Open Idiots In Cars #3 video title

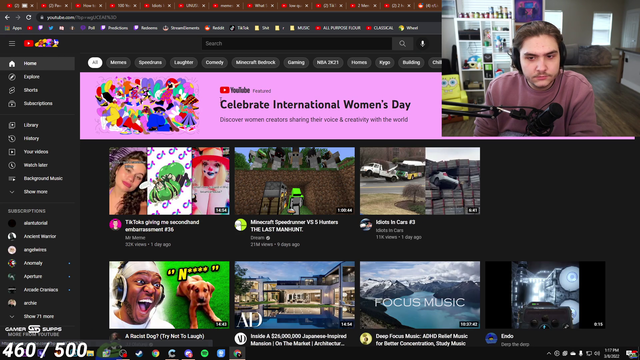pos(395,222)
